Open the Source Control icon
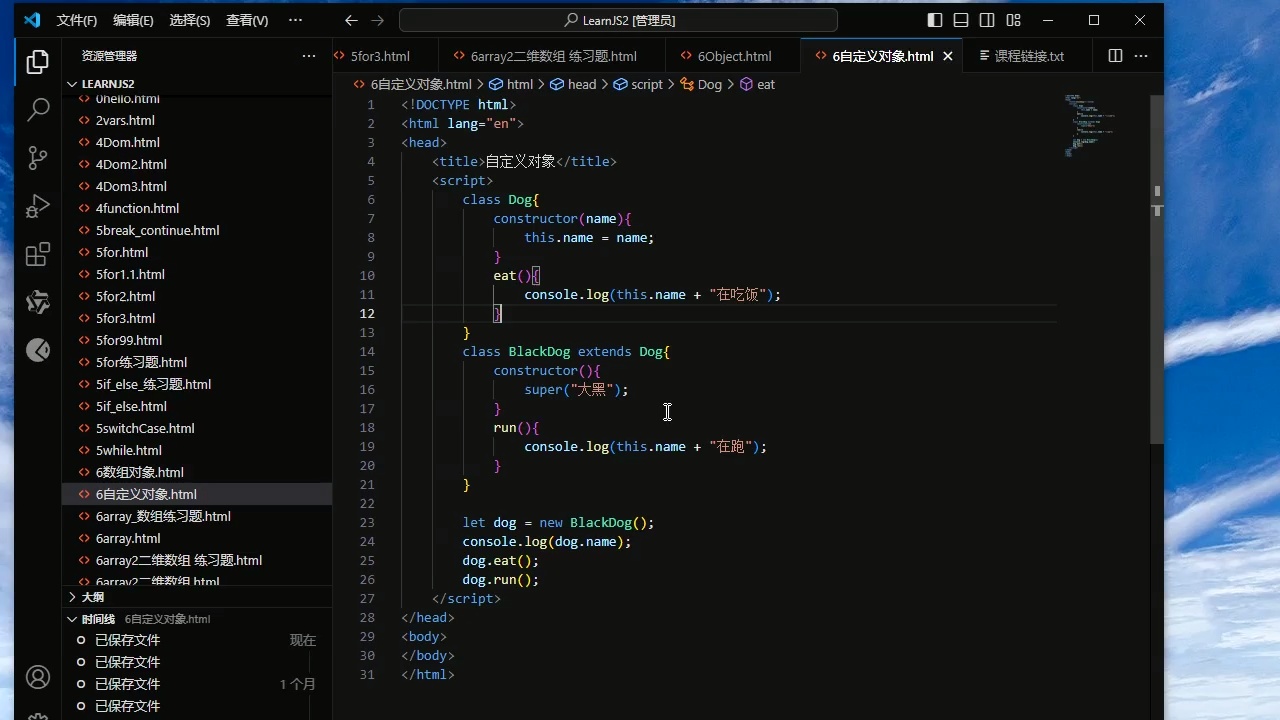Screen dimensions: 1280x720 click(37, 157)
